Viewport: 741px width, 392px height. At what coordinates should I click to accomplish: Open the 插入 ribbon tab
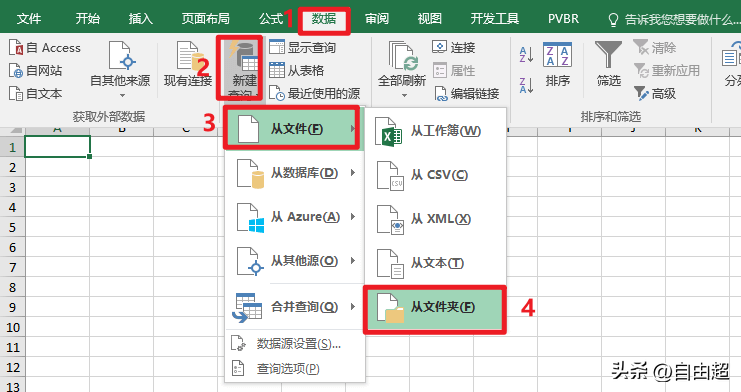click(x=141, y=18)
